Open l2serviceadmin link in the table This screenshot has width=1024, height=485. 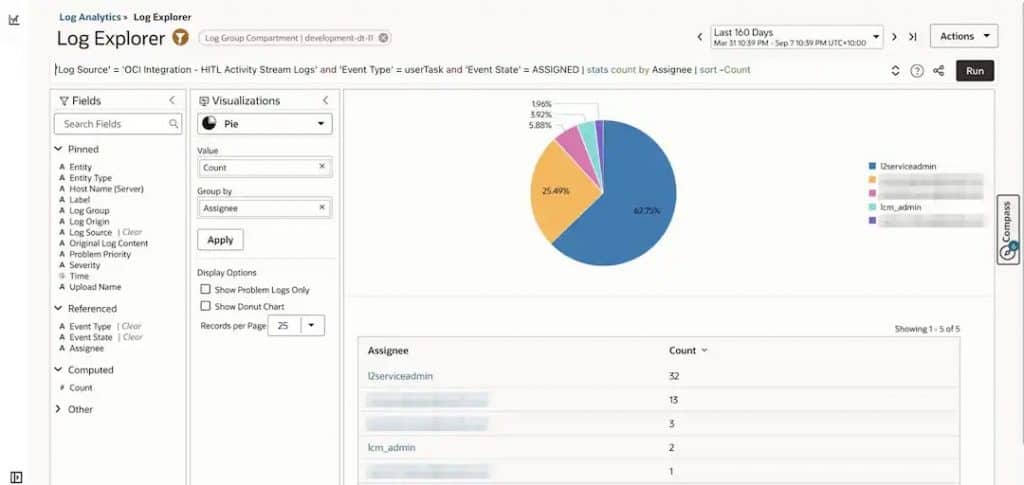(400, 376)
